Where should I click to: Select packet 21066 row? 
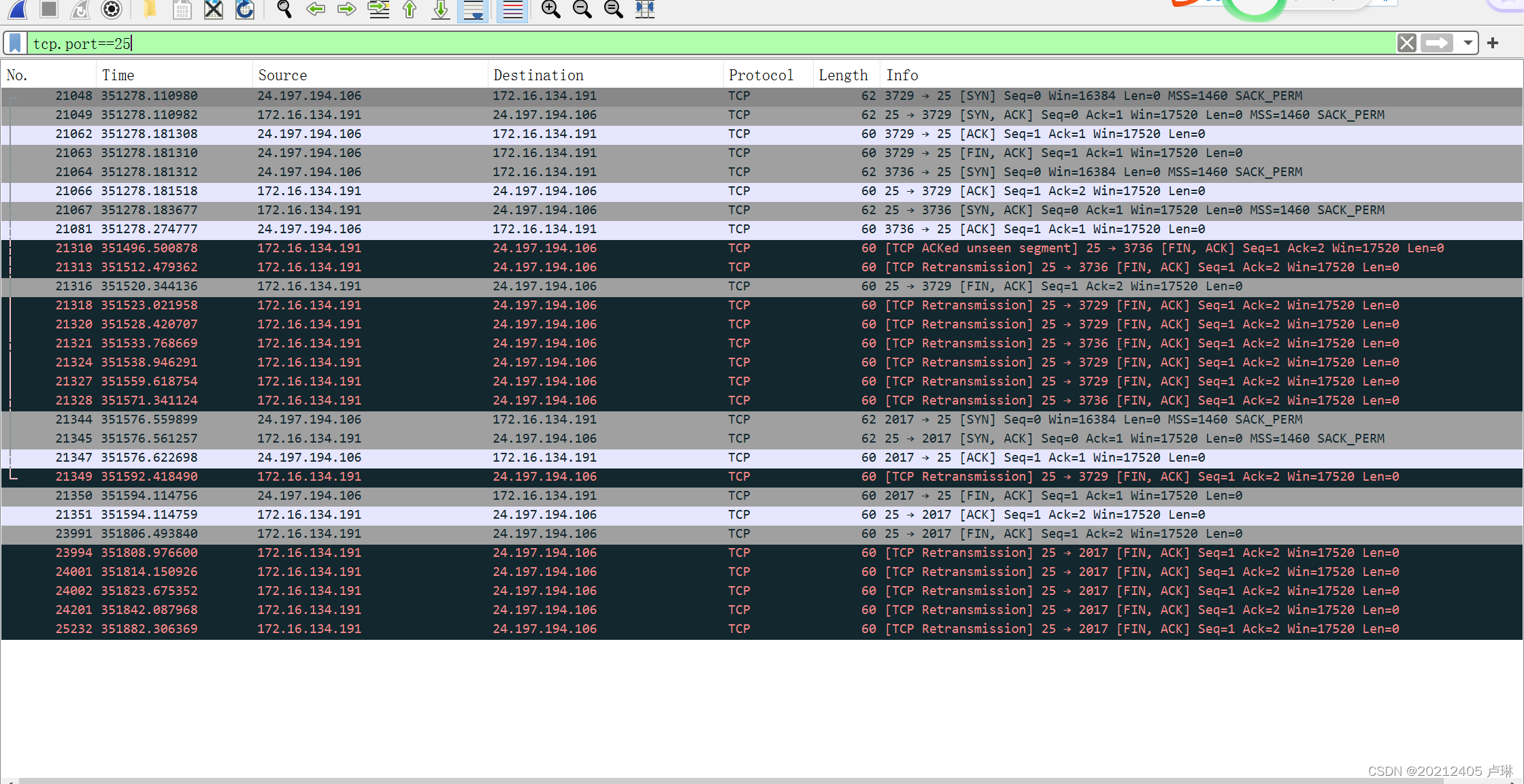point(762,191)
